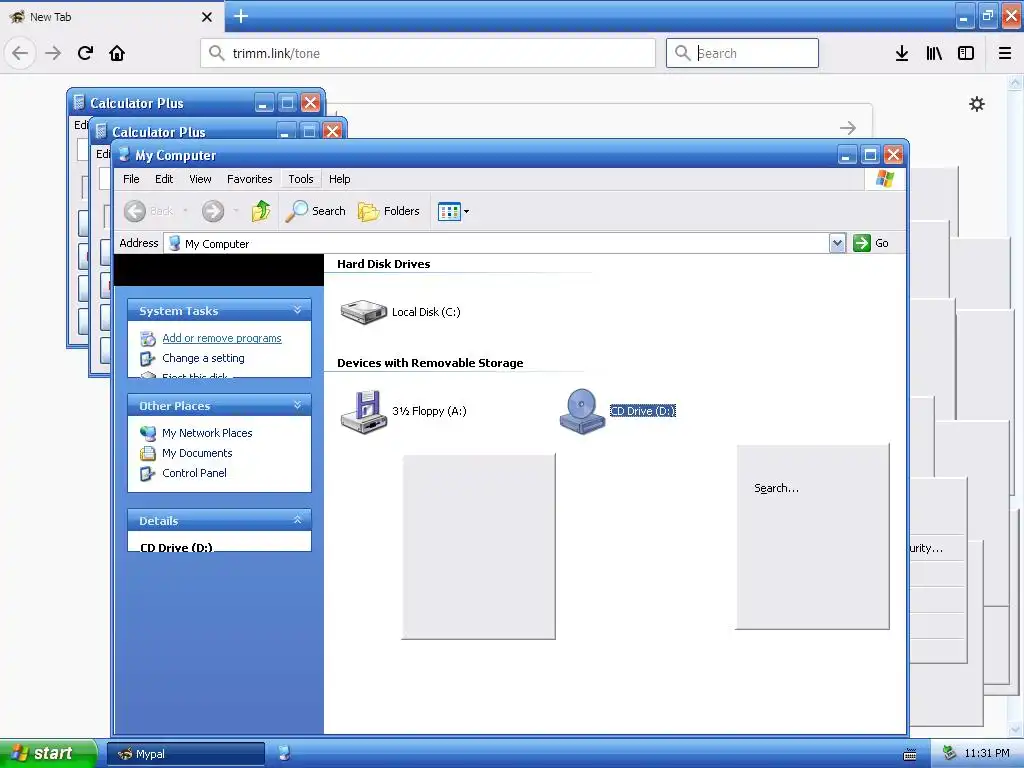Open the Edit menu in My Computer
1024x768 pixels.
pos(164,179)
